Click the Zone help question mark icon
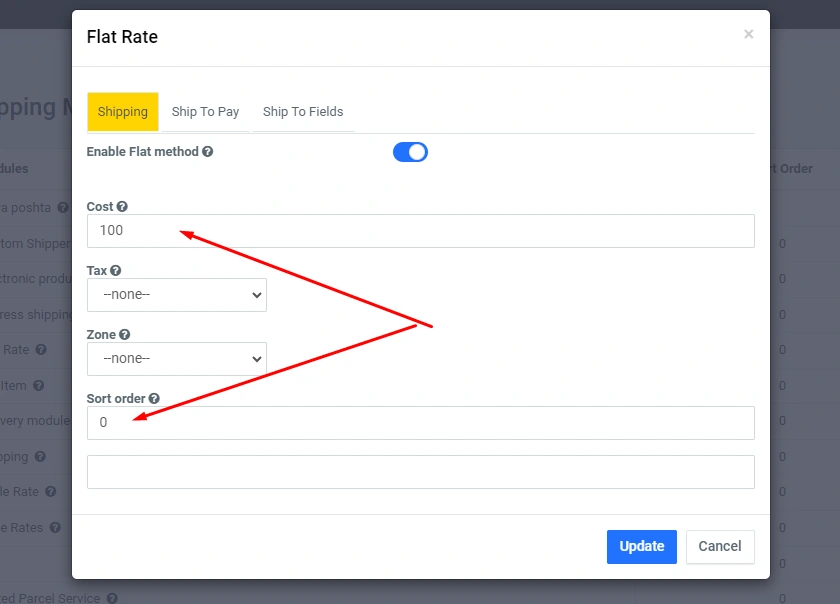This screenshot has width=840, height=604. click(x=125, y=334)
